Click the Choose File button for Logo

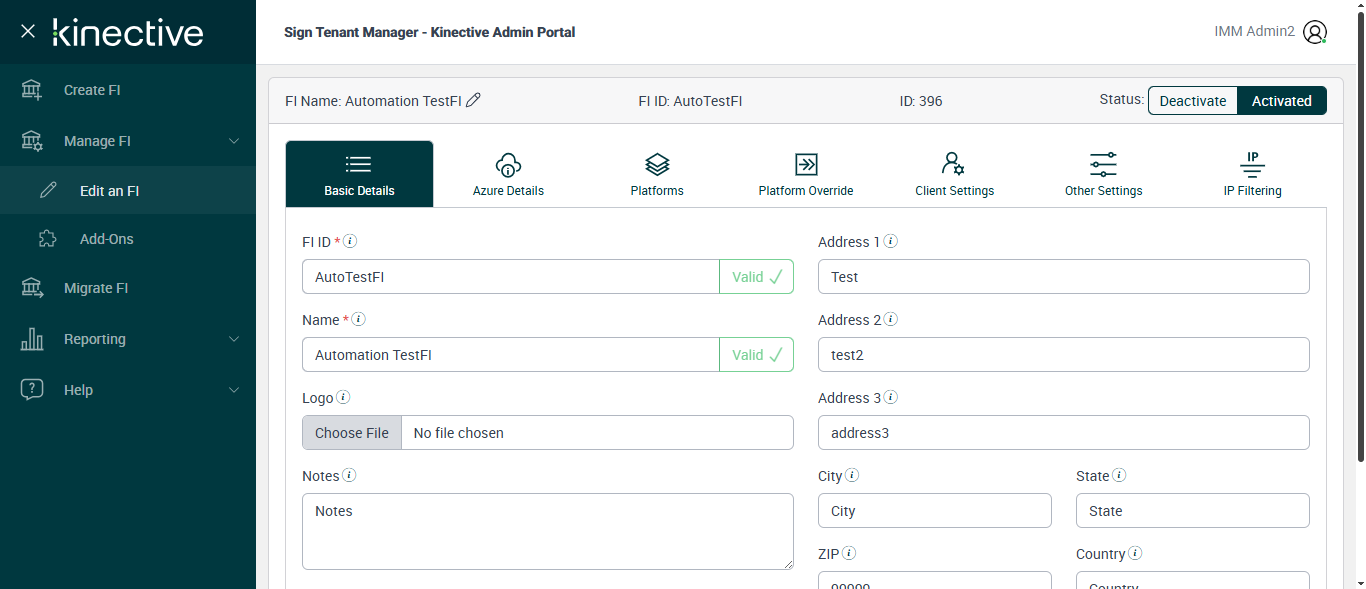pyautogui.click(x=352, y=433)
